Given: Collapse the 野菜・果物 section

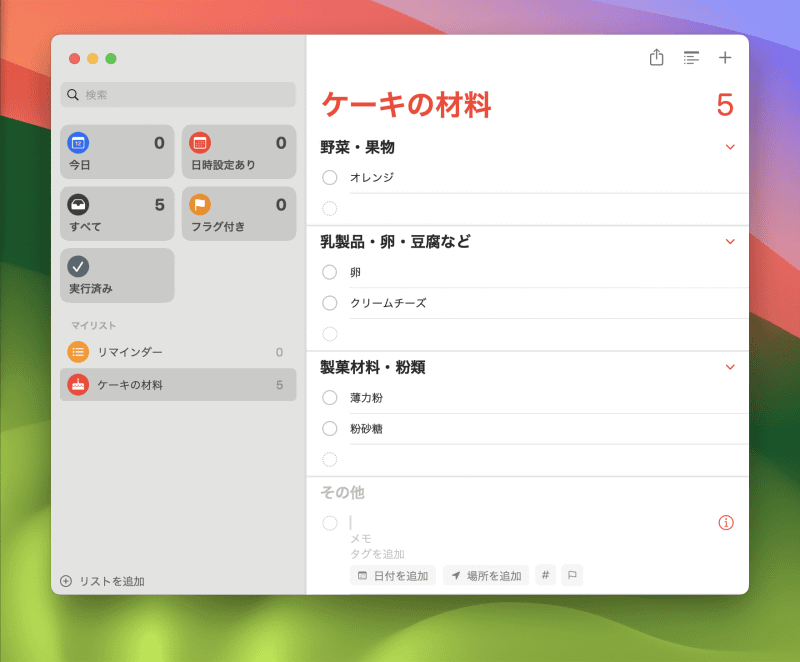Looking at the screenshot, I should 728,146.
